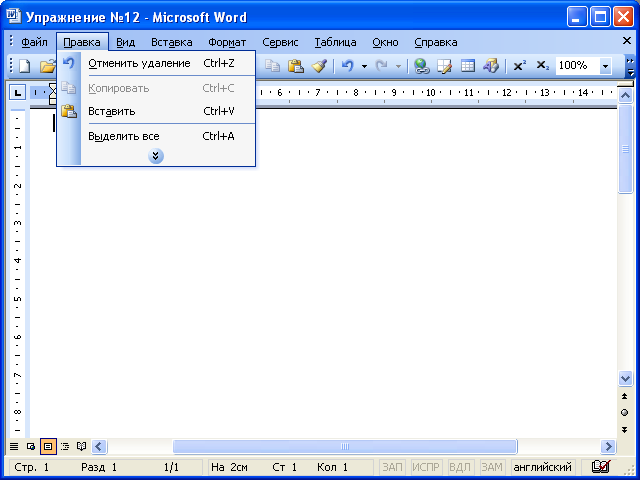Viewport: 640px width, 480px height.
Task: Close the opened Правка menu
Action: [x=82, y=42]
